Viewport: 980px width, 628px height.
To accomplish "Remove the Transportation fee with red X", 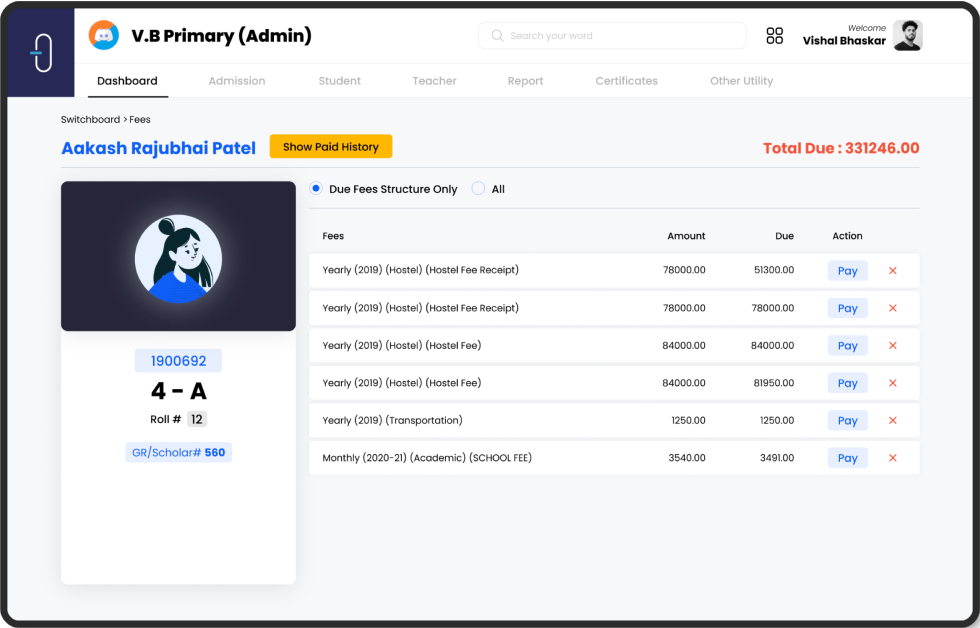I will 892,421.
